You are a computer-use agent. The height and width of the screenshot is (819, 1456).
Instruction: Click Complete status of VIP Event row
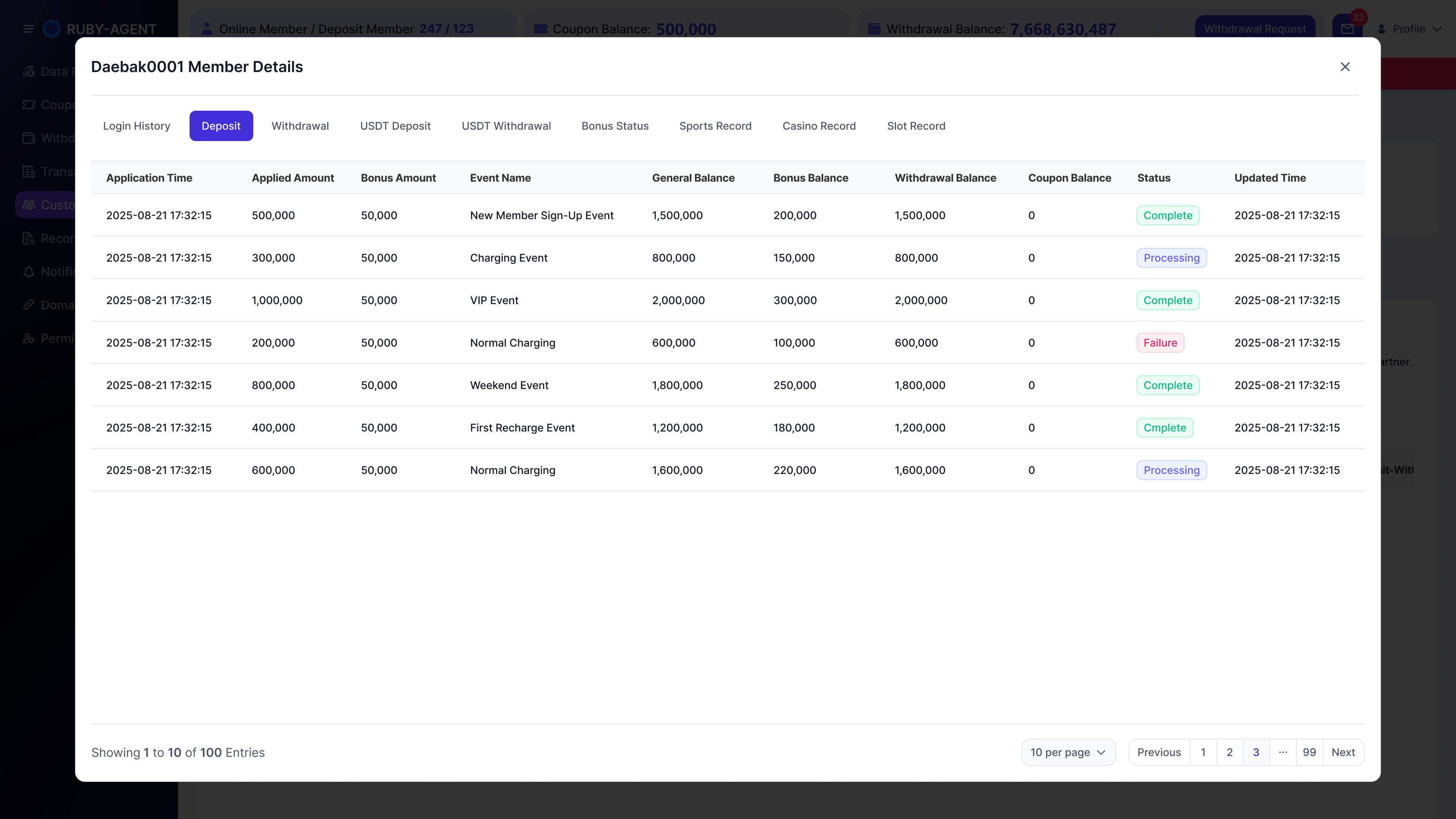click(x=1168, y=300)
